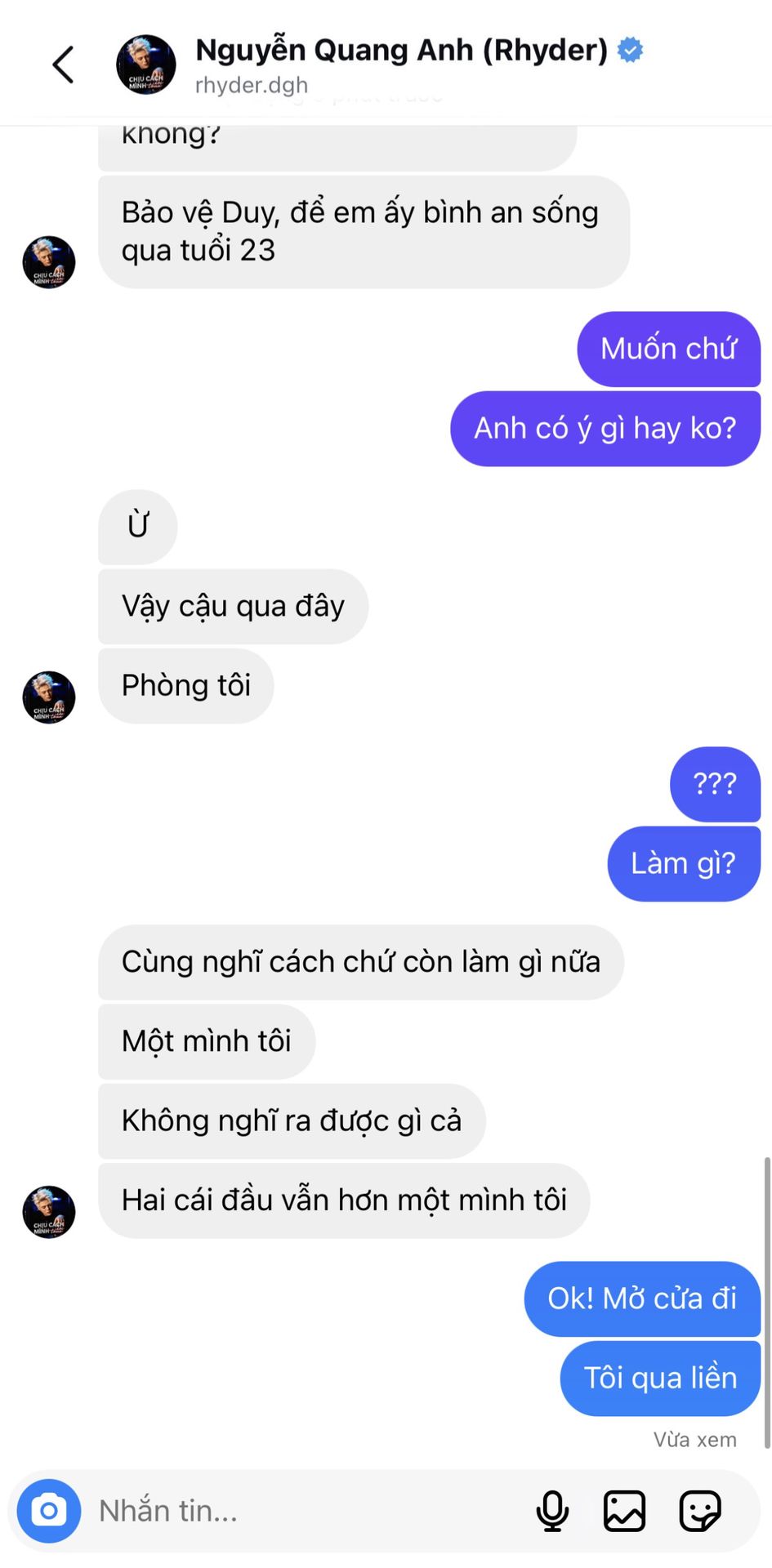Focus the "Nhắn tin..." message field

point(310,1511)
